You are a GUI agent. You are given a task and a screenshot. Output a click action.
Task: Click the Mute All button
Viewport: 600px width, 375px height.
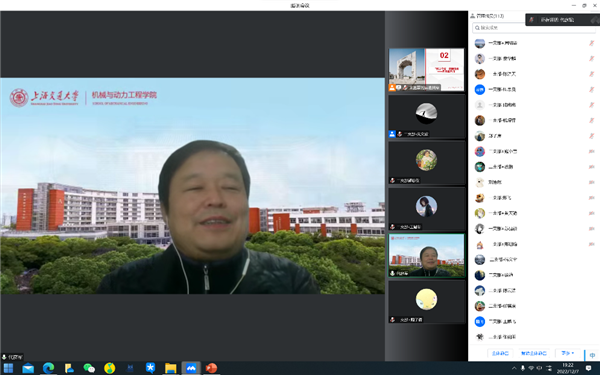coord(501,353)
